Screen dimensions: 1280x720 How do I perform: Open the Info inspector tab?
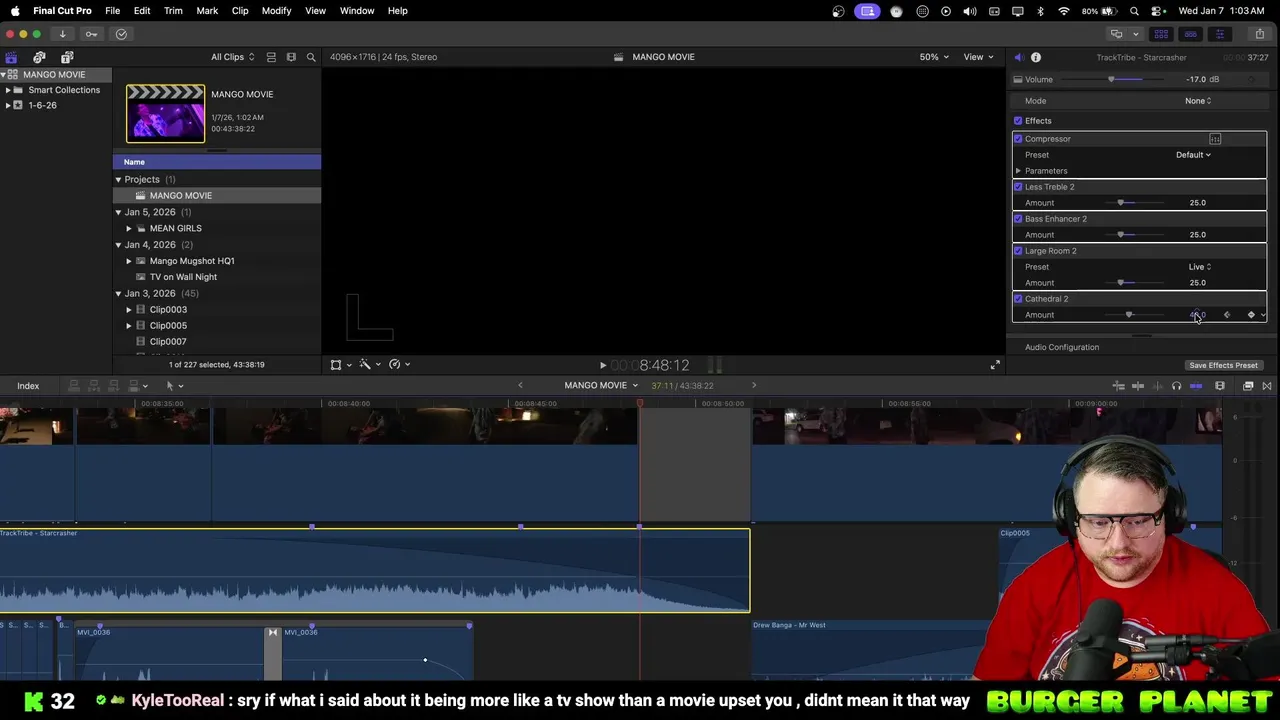tap(1036, 57)
